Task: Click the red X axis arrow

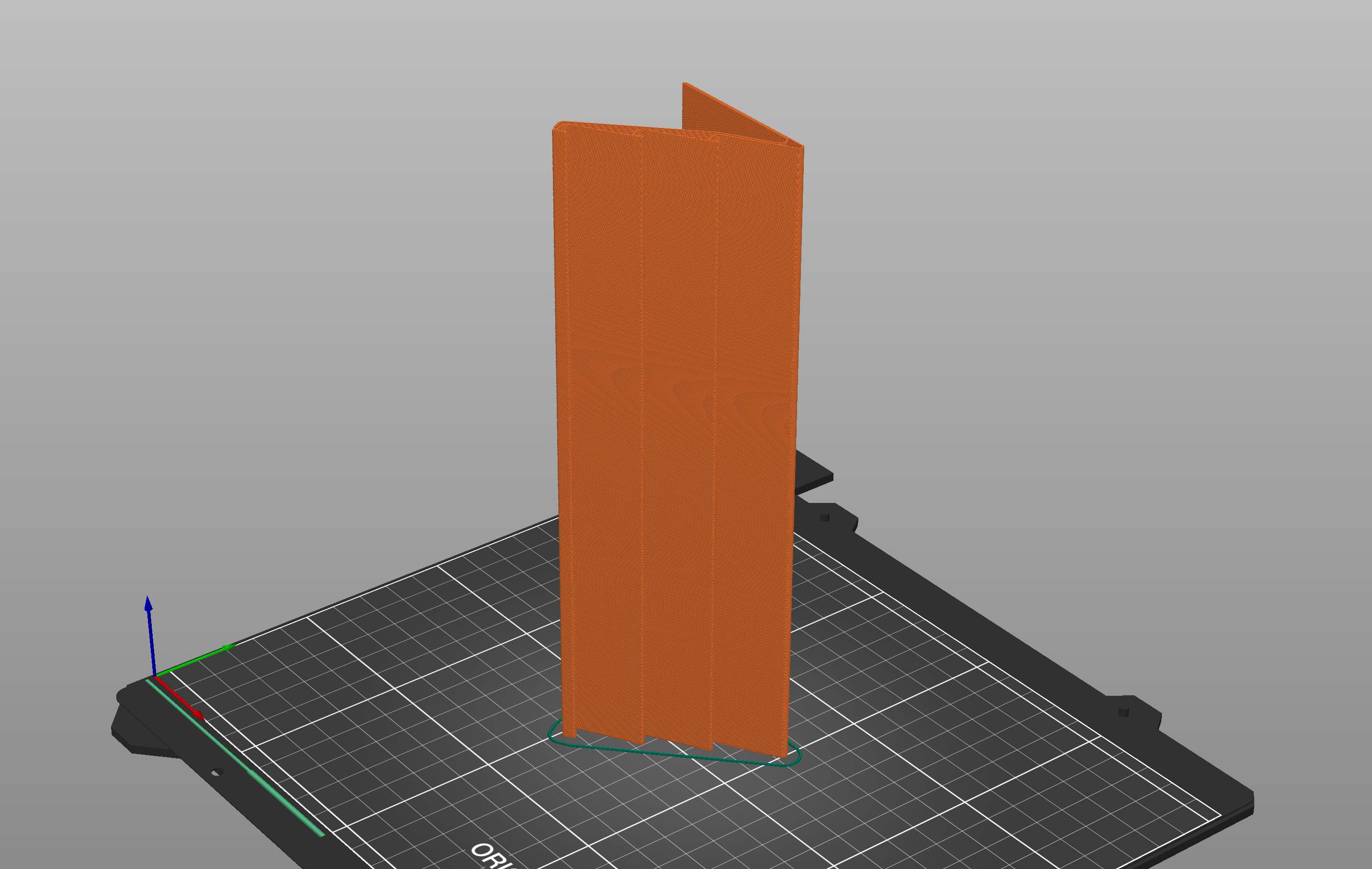Action: pyautogui.click(x=180, y=698)
